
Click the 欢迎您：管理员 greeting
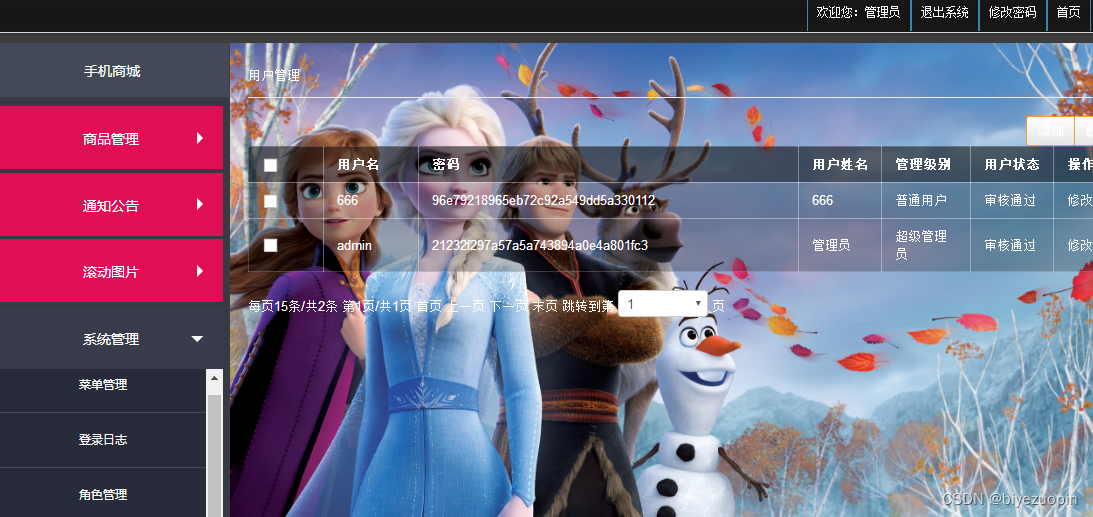click(858, 13)
